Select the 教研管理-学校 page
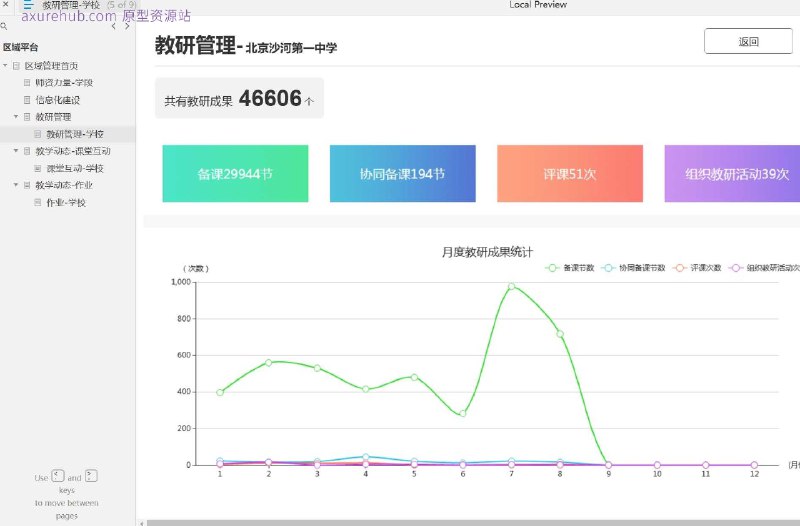This screenshot has width=800, height=526. pos(75,134)
